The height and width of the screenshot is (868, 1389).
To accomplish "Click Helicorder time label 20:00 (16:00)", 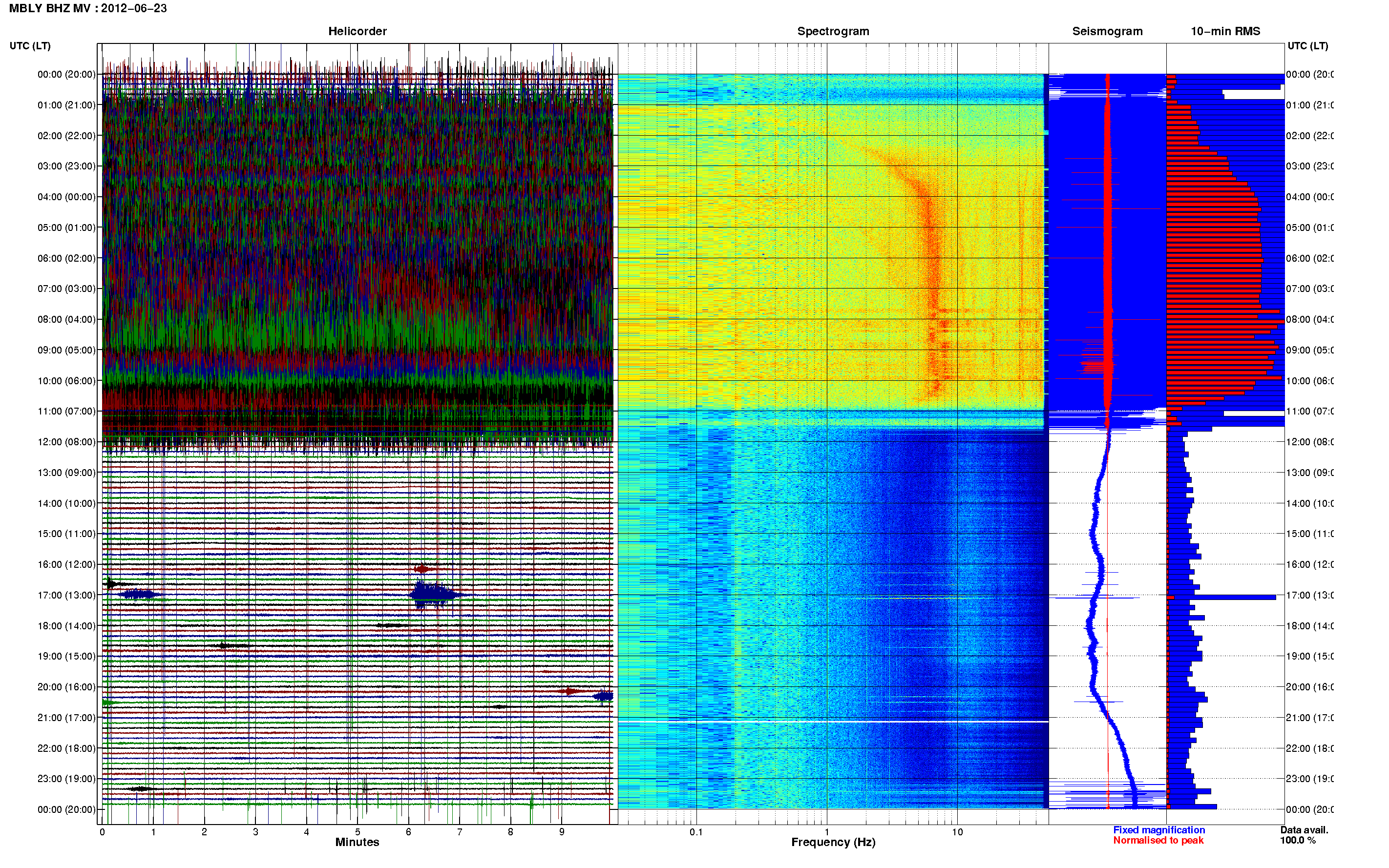I will click(x=66, y=687).
